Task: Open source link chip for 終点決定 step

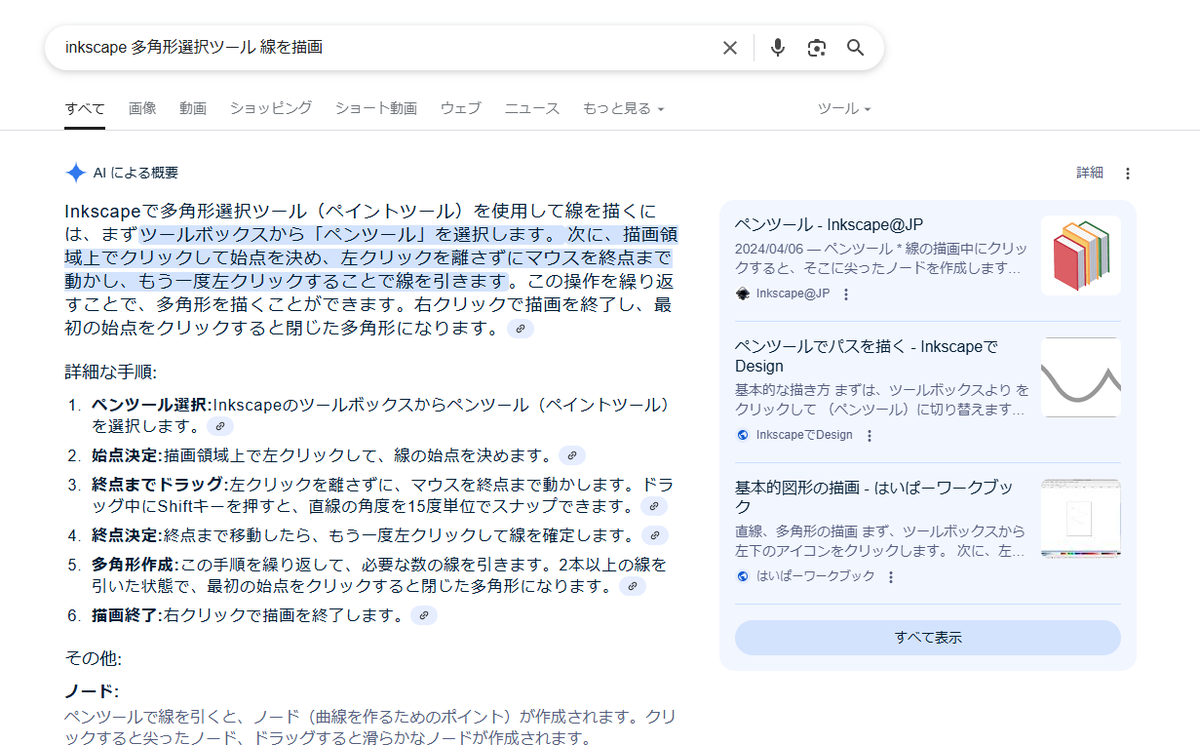Action: [x=654, y=535]
